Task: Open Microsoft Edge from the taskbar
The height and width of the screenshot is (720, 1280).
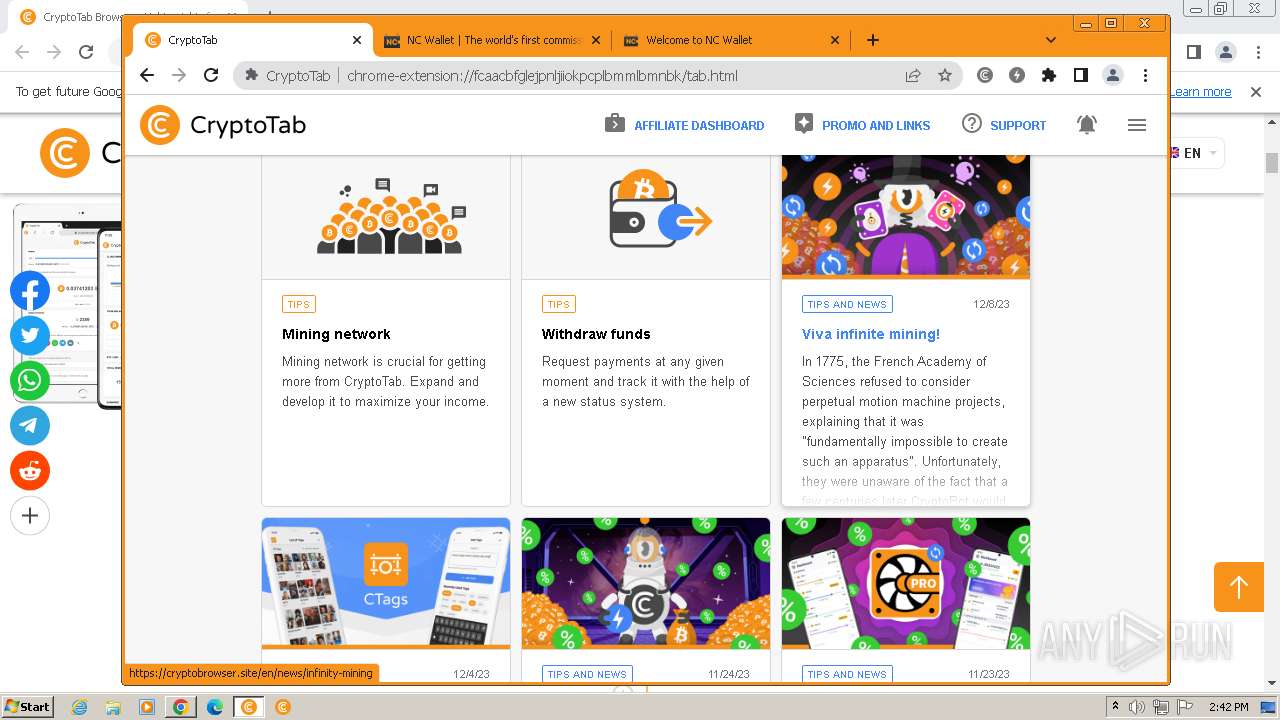Action: (214, 707)
